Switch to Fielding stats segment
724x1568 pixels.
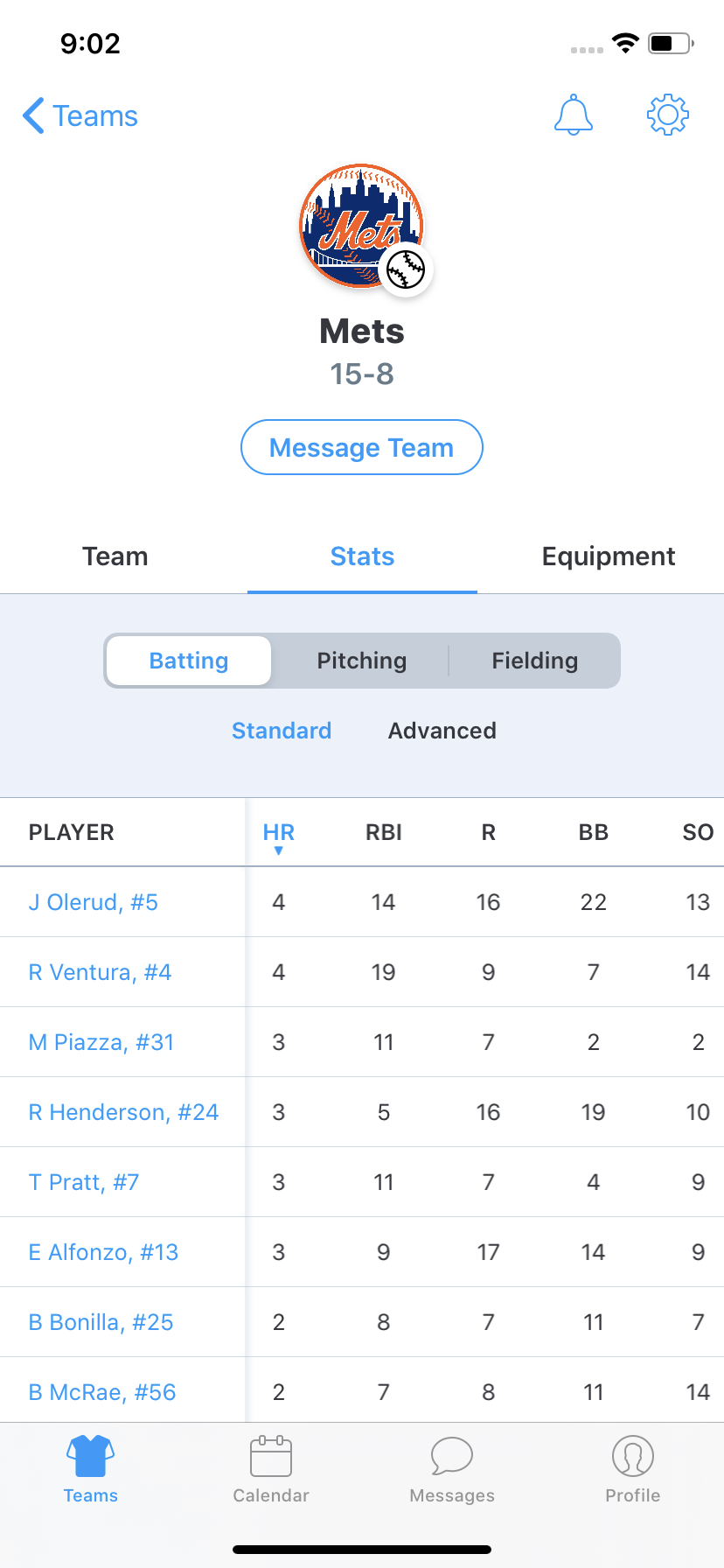click(x=534, y=661)
